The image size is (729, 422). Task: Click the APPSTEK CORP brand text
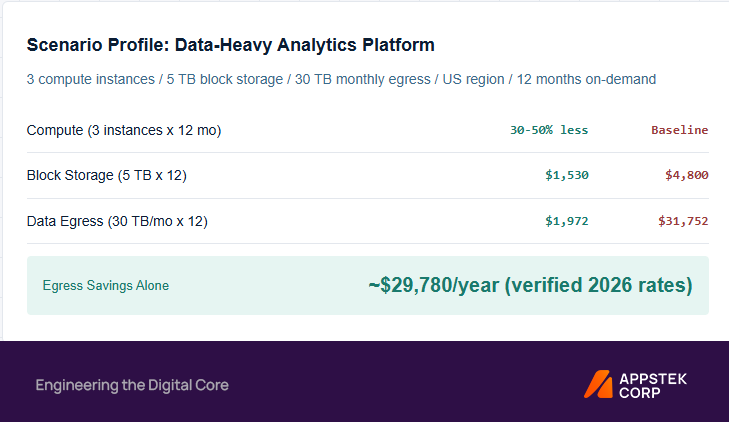tap(653, 386)
